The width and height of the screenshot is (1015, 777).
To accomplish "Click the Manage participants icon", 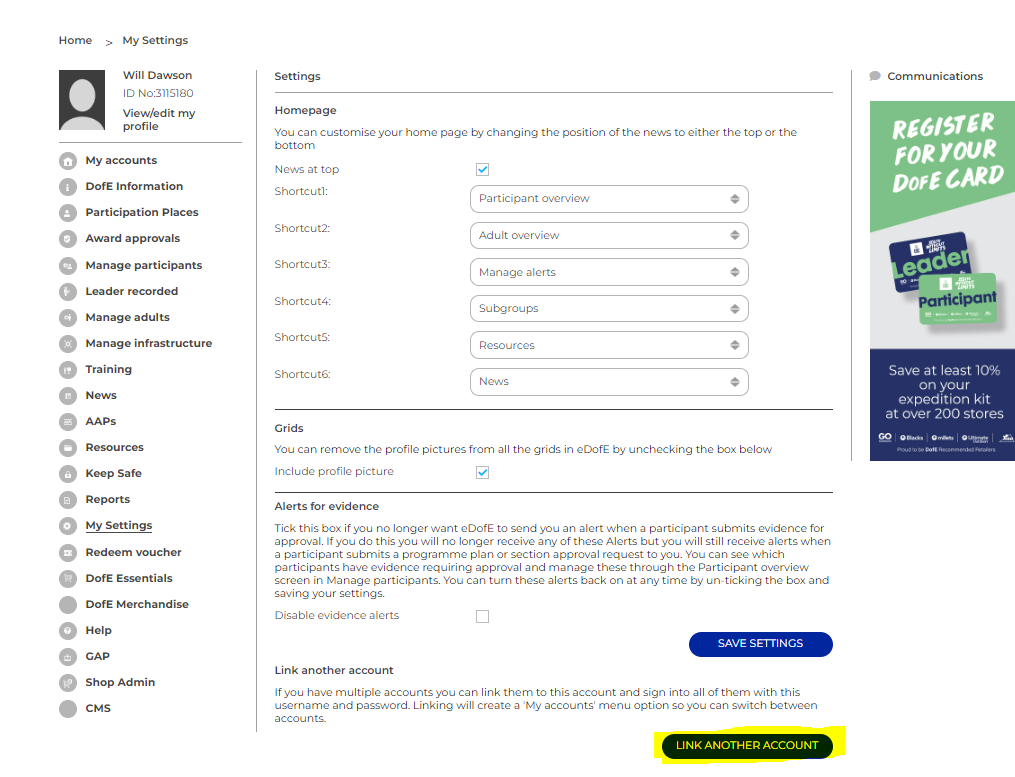I will click(68, 265).
